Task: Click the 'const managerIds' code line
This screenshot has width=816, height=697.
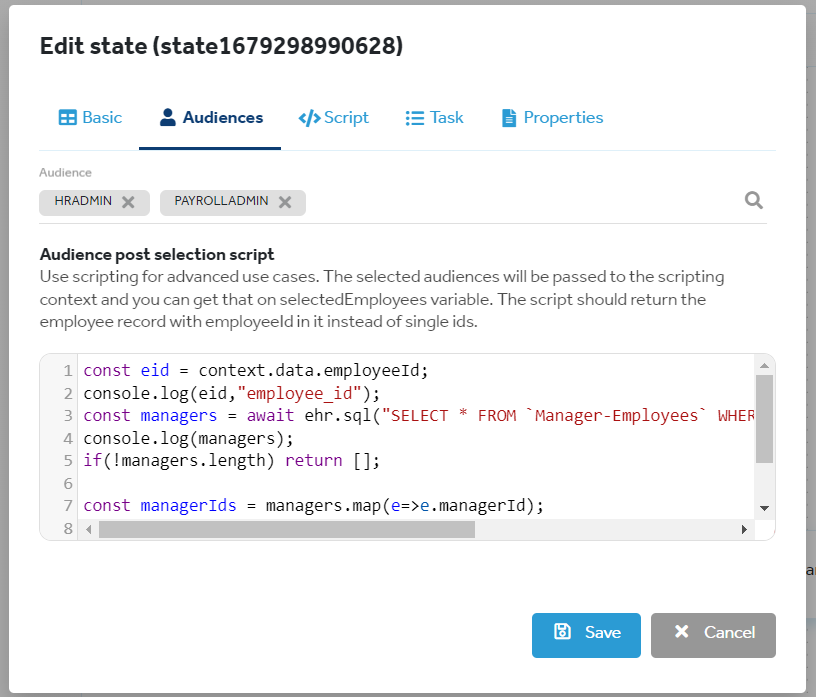Action: (313, 505)
